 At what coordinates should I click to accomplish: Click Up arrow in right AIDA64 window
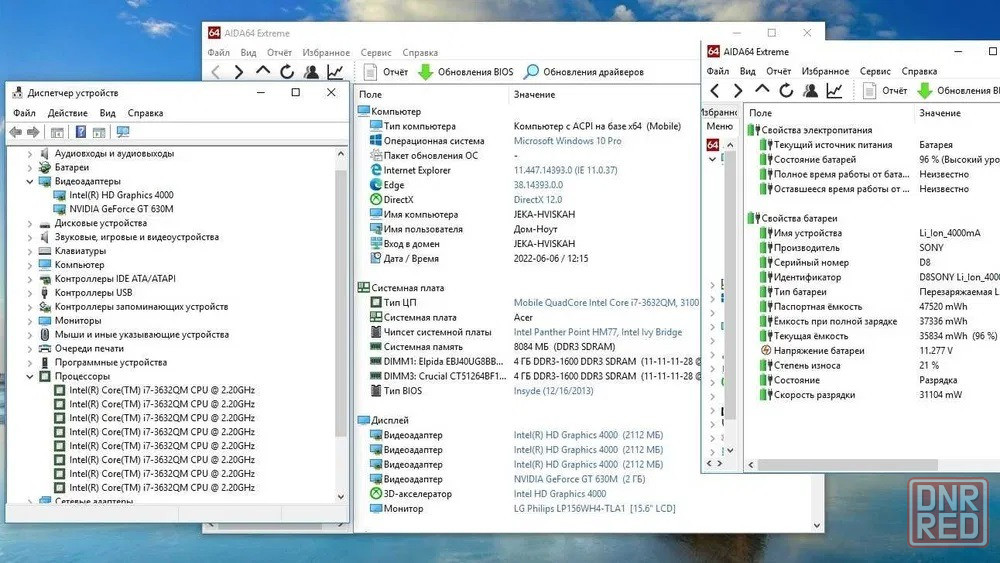[762, 90]
